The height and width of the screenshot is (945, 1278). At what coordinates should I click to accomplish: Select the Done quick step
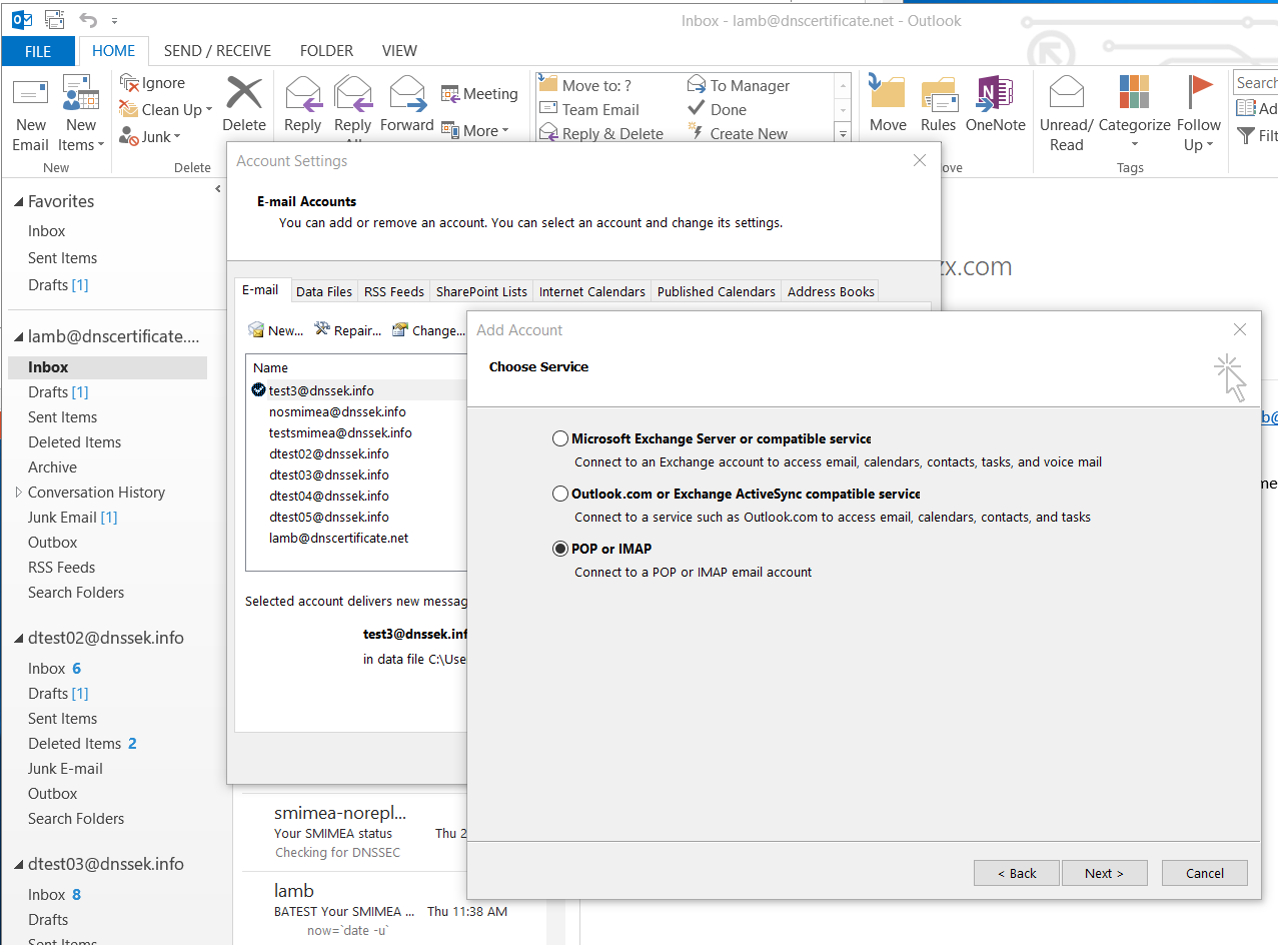point(717,110)
